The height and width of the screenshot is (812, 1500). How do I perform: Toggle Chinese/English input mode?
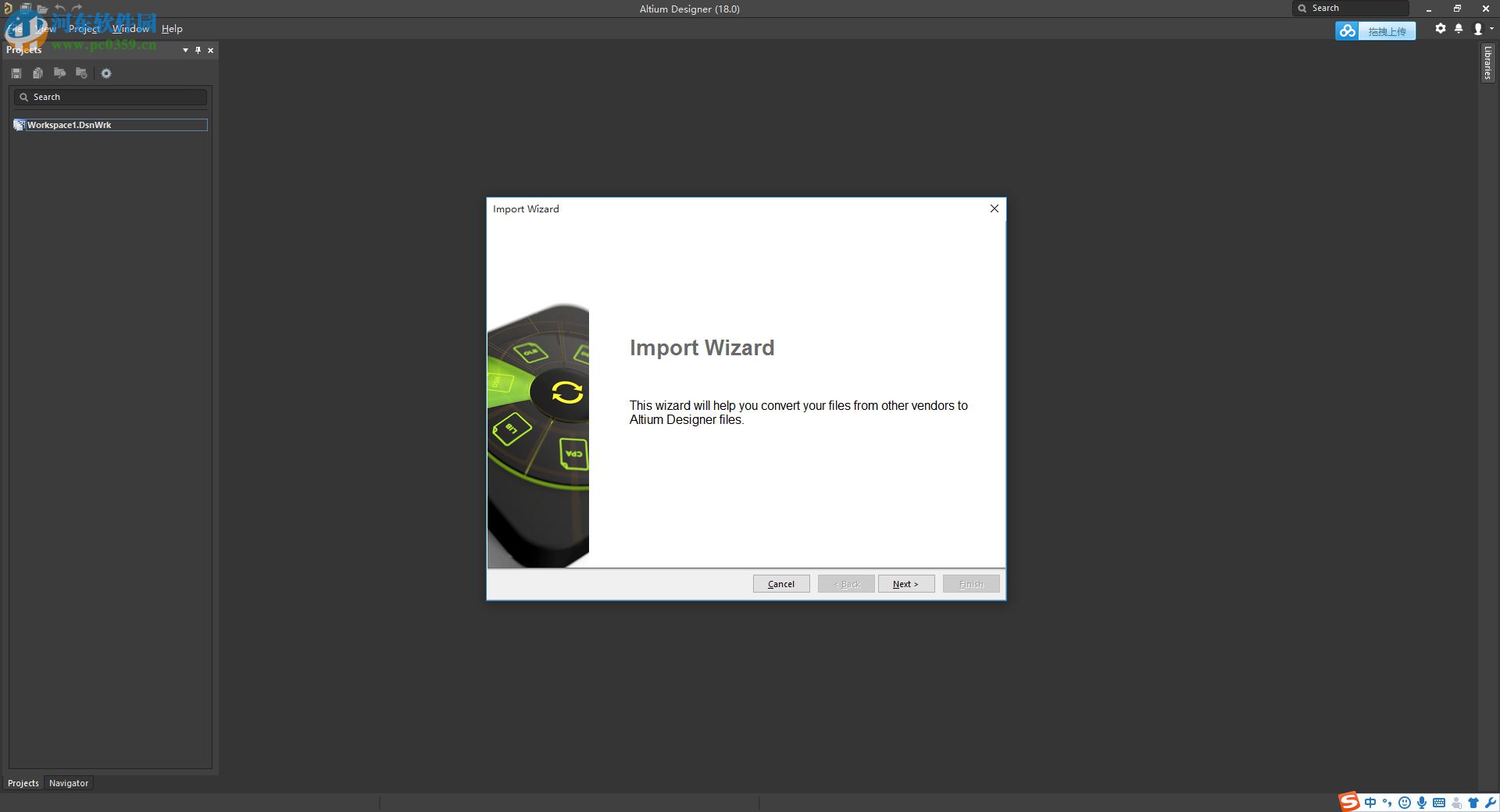coord(1370,803)
